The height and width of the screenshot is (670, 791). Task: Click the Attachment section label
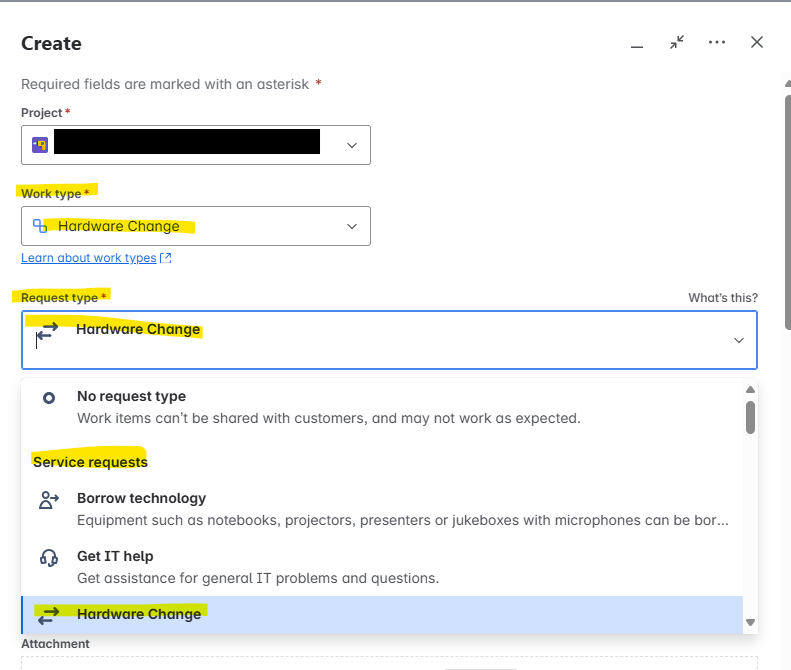(55, 644)
